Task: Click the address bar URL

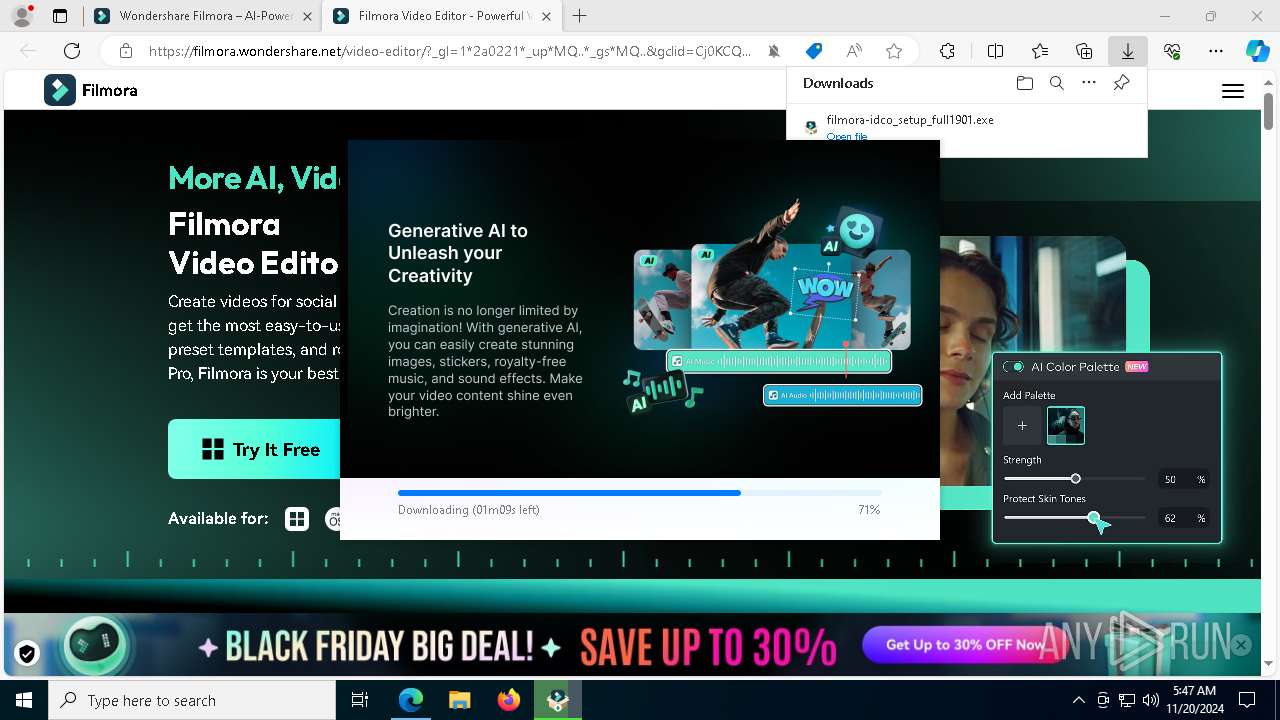Action: pos(449,51)
